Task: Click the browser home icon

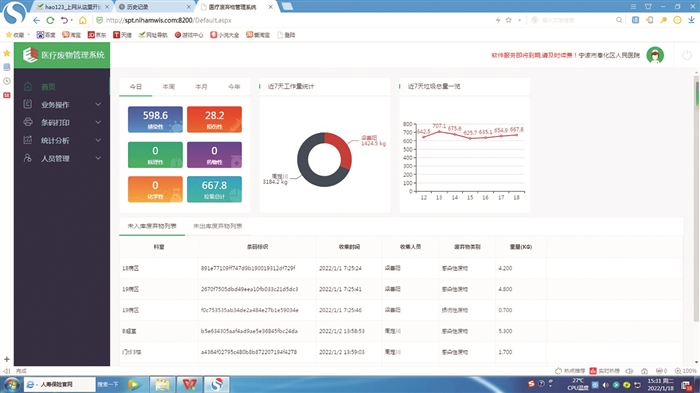Action: (x=83, y=20)
